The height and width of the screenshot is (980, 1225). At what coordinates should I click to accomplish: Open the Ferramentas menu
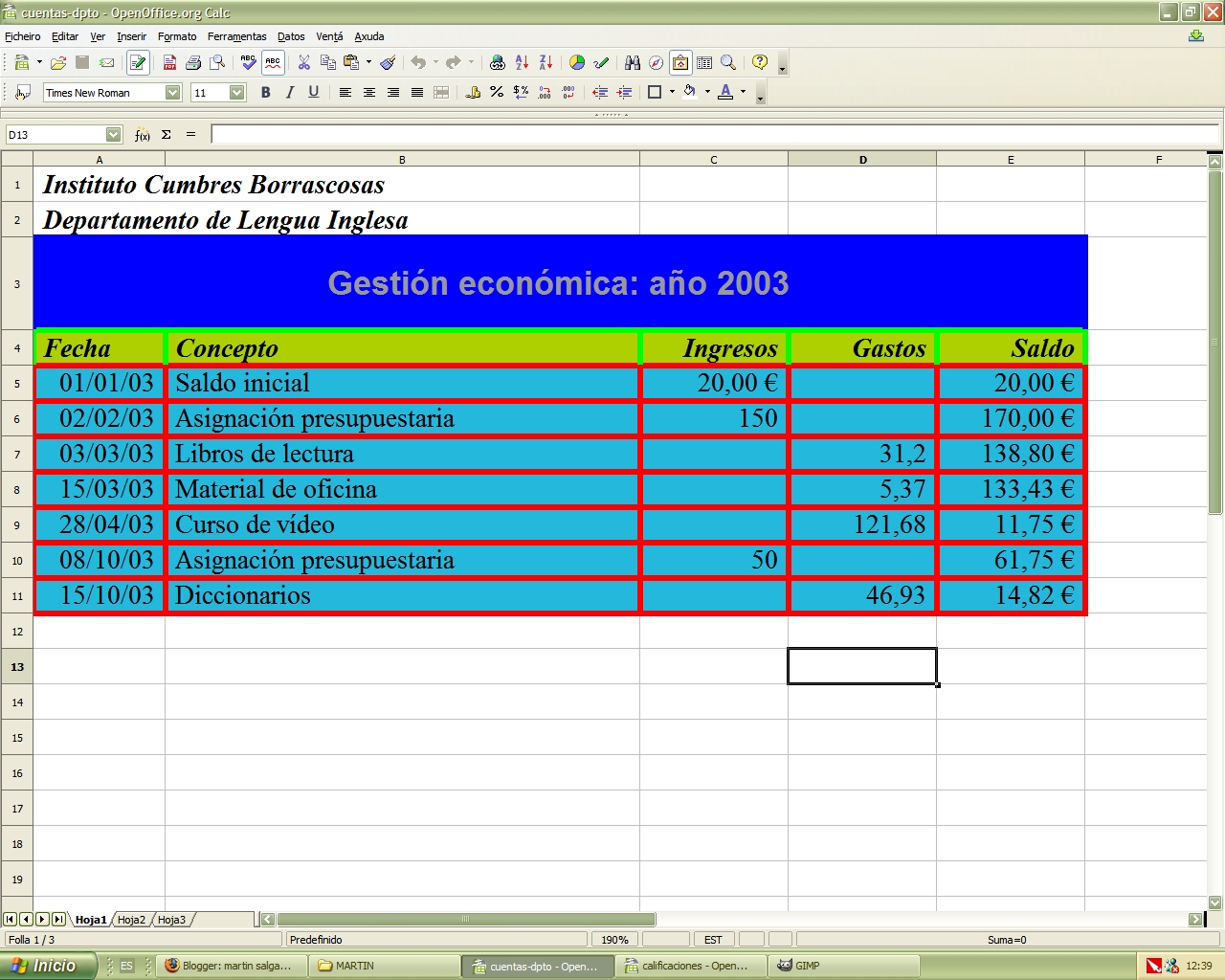tap(236, 36)
